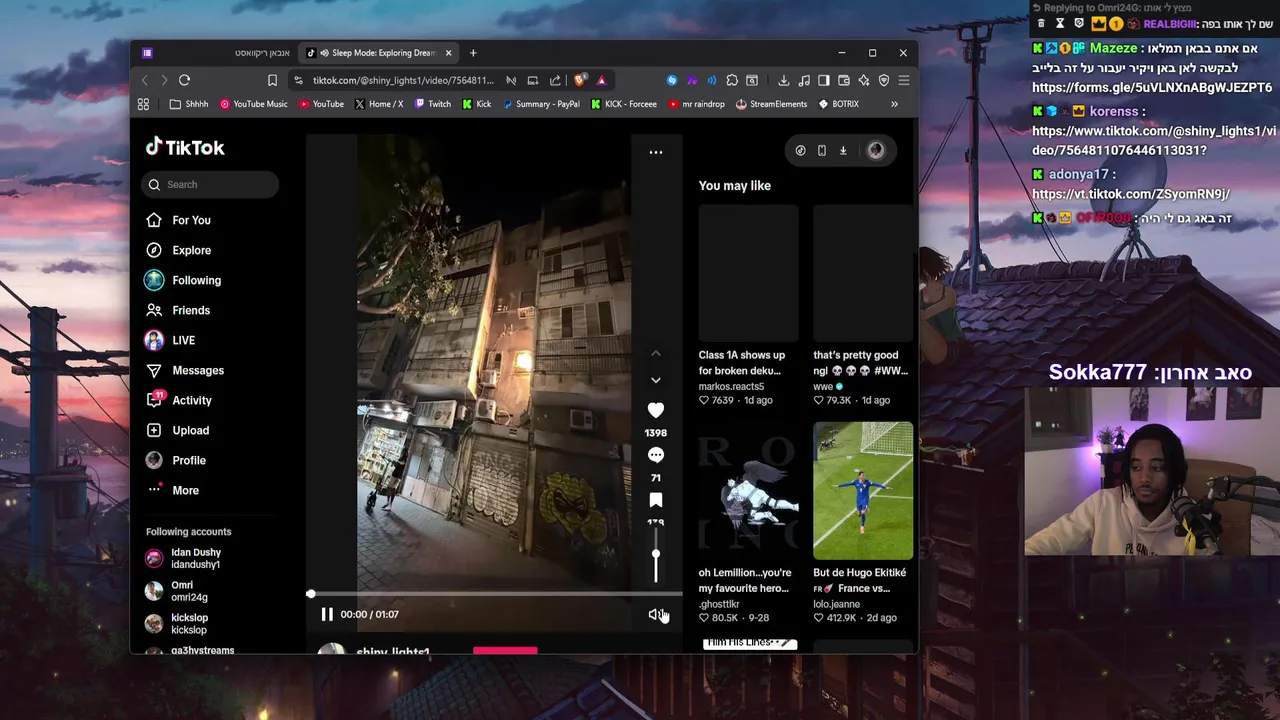Image resolution: width=1280 pixels, height=720 pixels.
Task: Pause the TikTok video
Action: [327, 614]
